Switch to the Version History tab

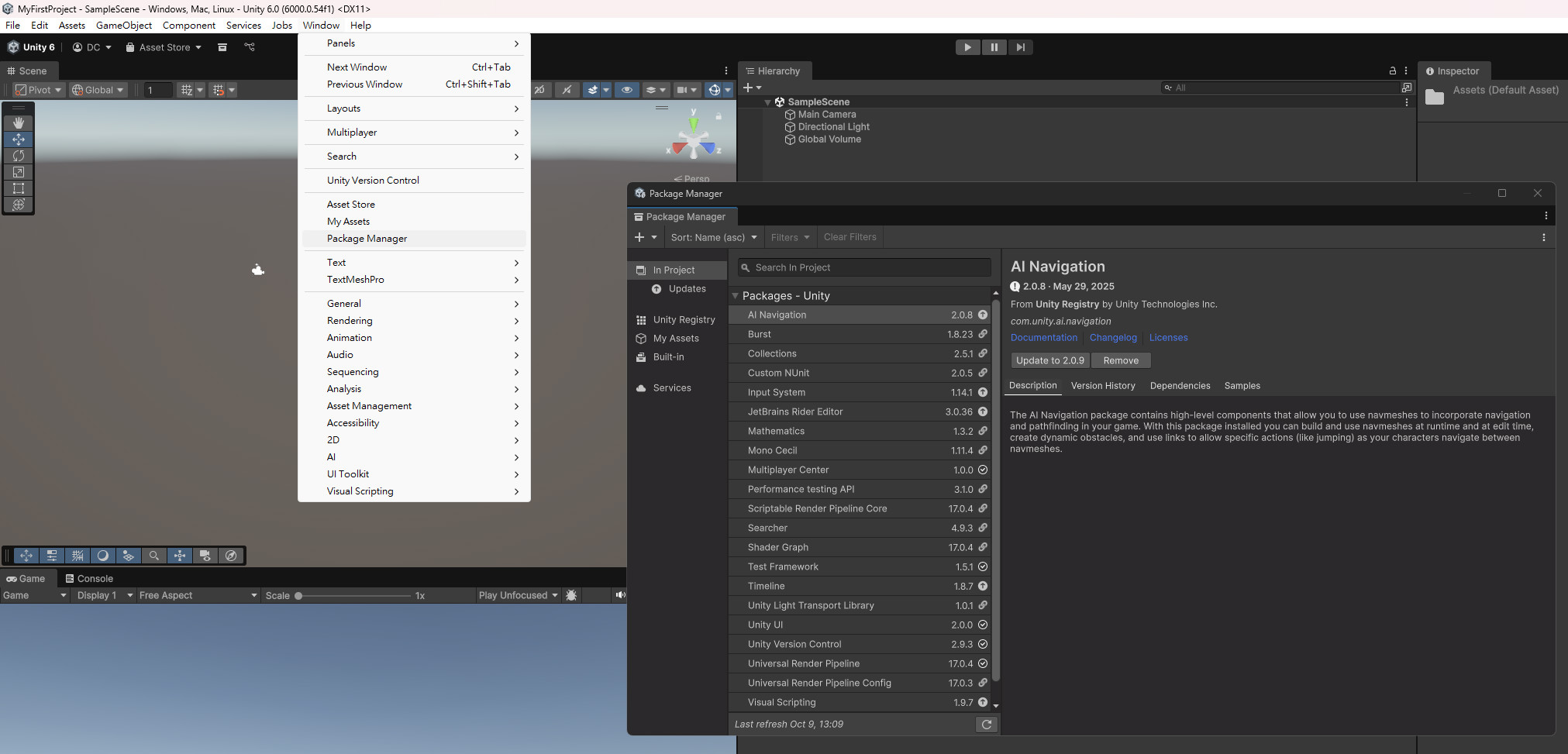pyautogui.click(x=1103, y=386)
